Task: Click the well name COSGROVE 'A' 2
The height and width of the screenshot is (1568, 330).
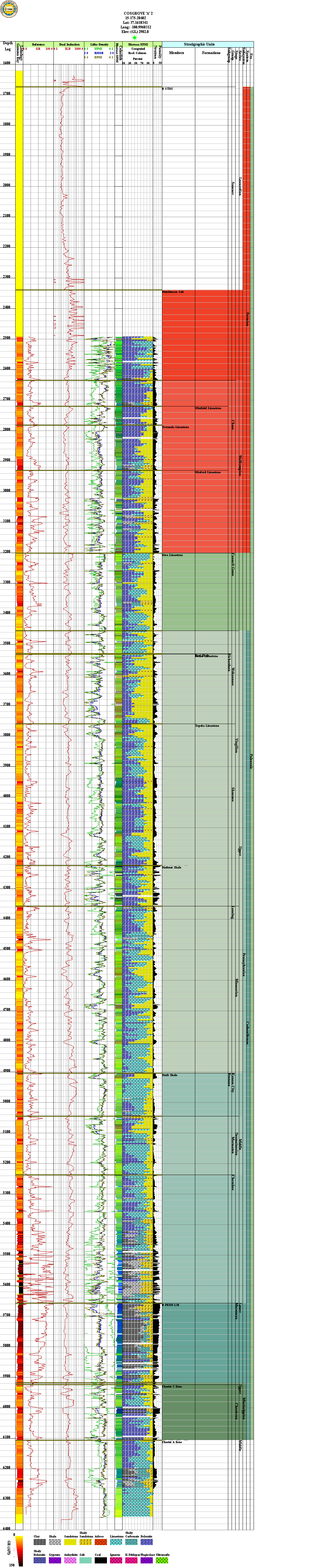Action: [x=138, y=13]
